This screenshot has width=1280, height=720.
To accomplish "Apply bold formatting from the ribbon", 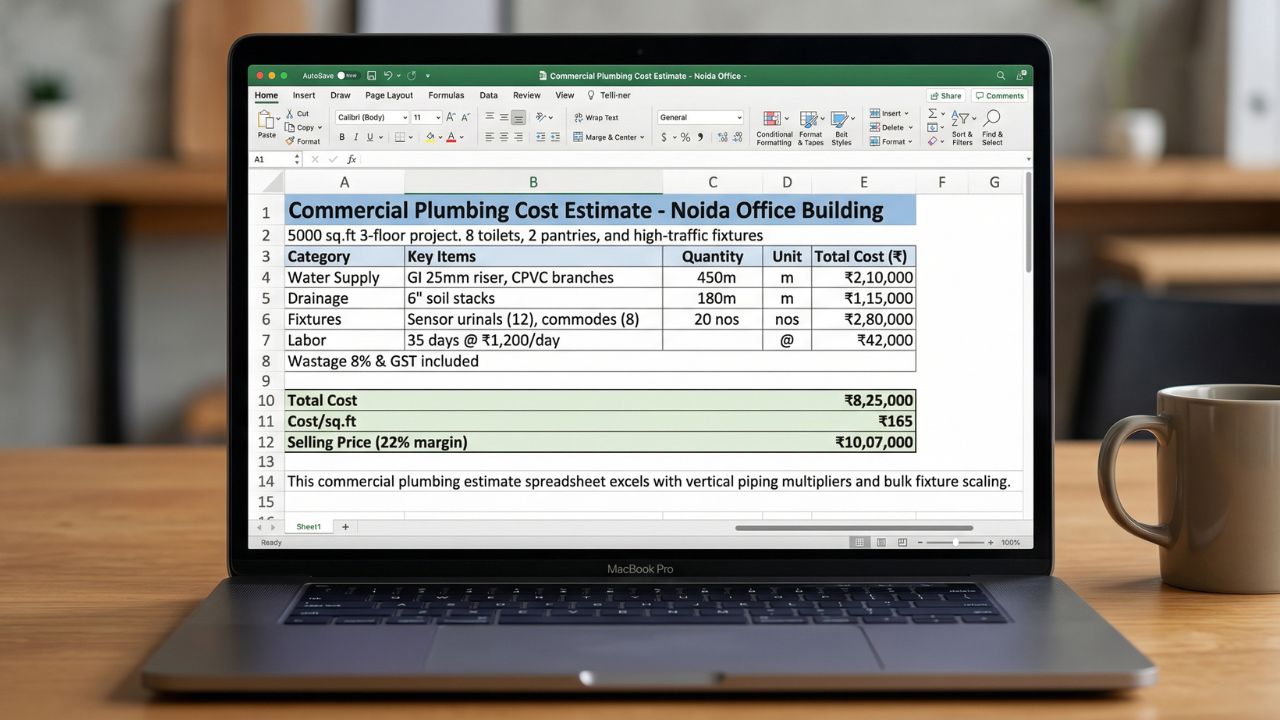I will point(342,137).
